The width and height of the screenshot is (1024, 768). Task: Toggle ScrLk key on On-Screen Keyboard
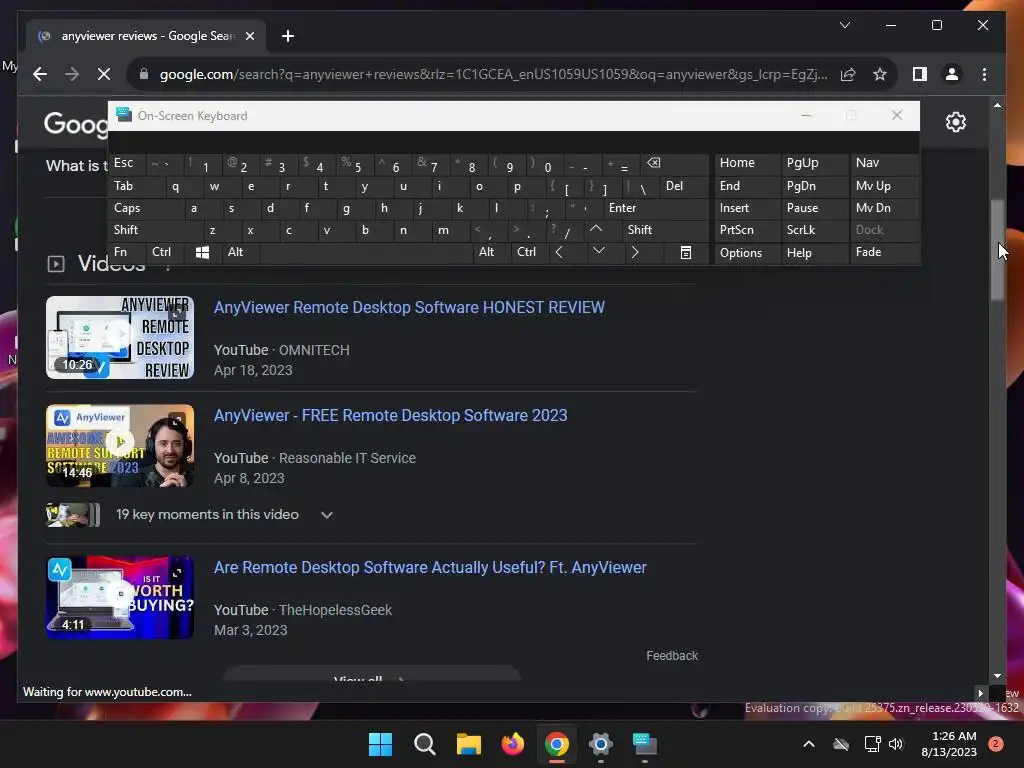click(814, 230)
